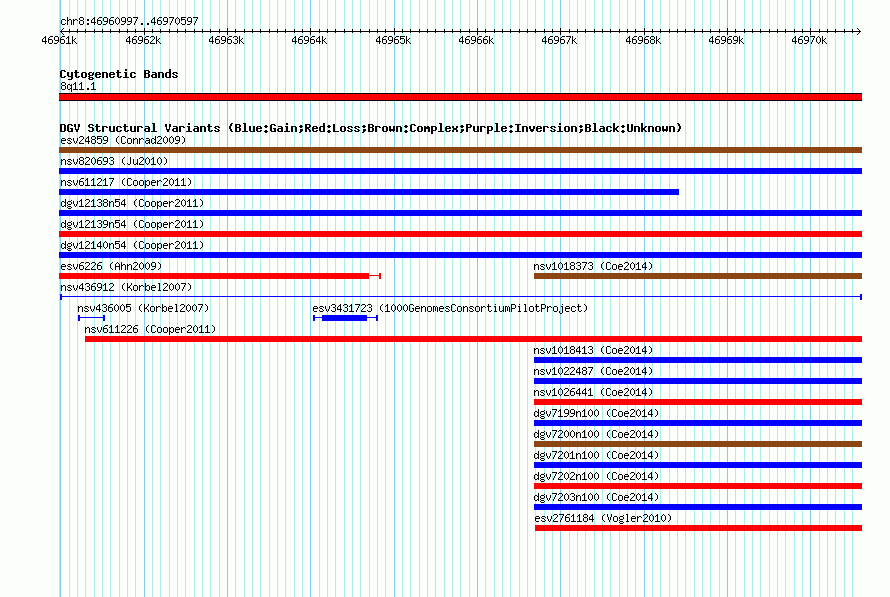Click the blue esv3431723 gain block
The width and height of the screenshot is (890, 597).
pyautogui.click(x=345, y=318)
